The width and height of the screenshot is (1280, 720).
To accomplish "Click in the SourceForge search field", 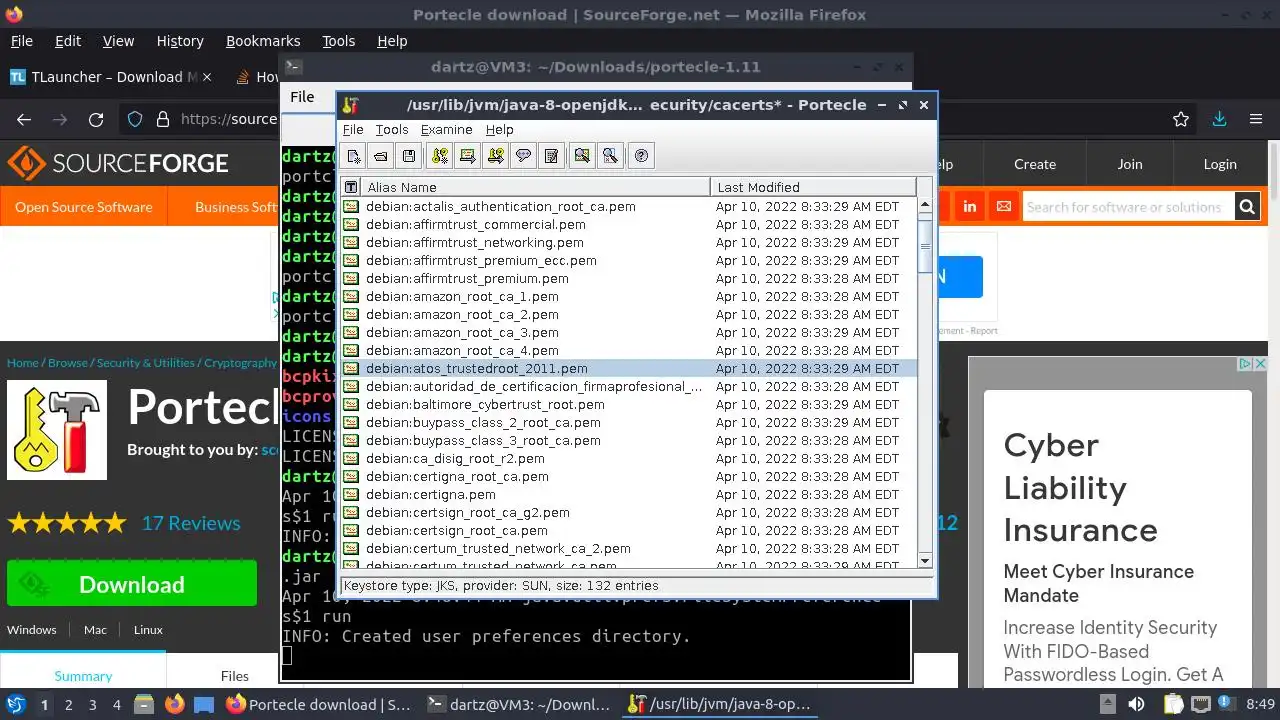I will [x=1128, y=207].
